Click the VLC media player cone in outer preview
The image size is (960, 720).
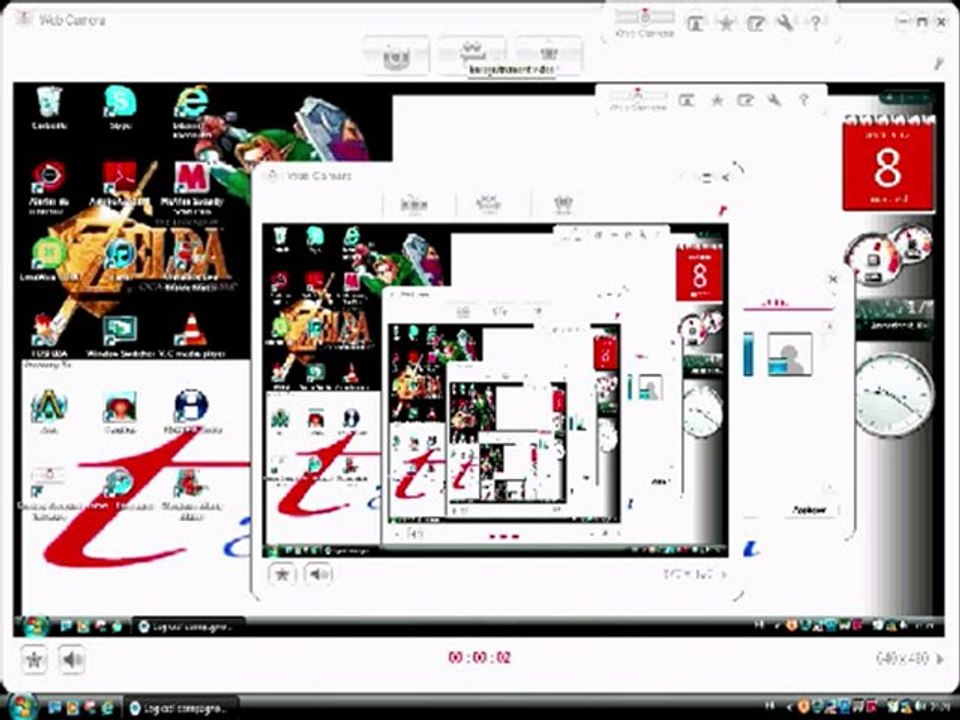(192, 336)
